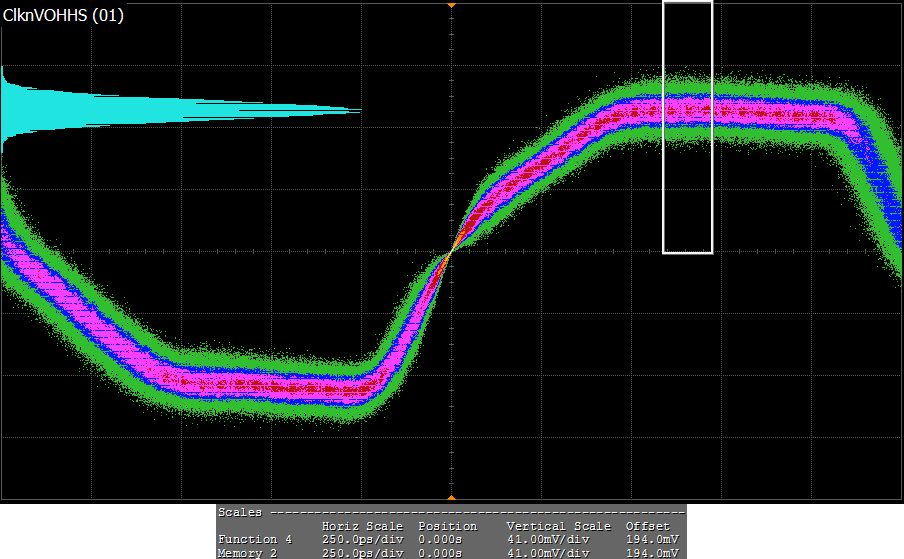Click the orange trigger marker at top
This screenshot has height=559, width=904.
451,5
